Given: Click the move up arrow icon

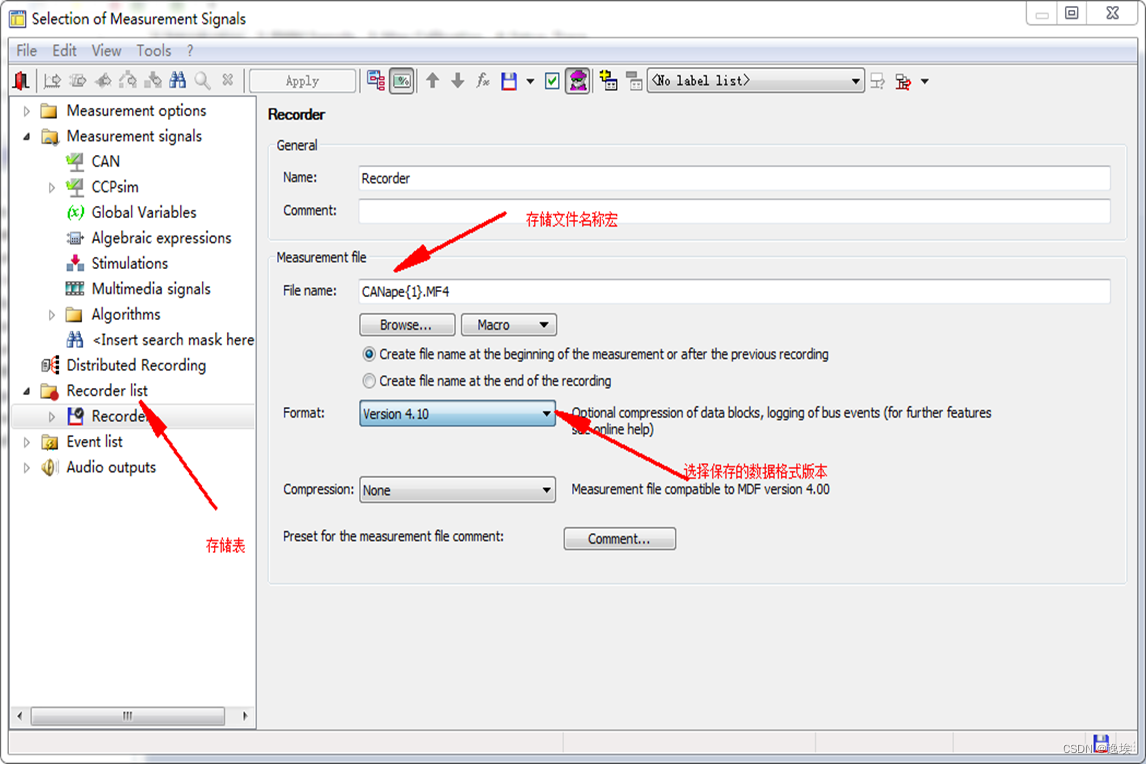Looking at the screenshot, I should [x=433, y=80].
